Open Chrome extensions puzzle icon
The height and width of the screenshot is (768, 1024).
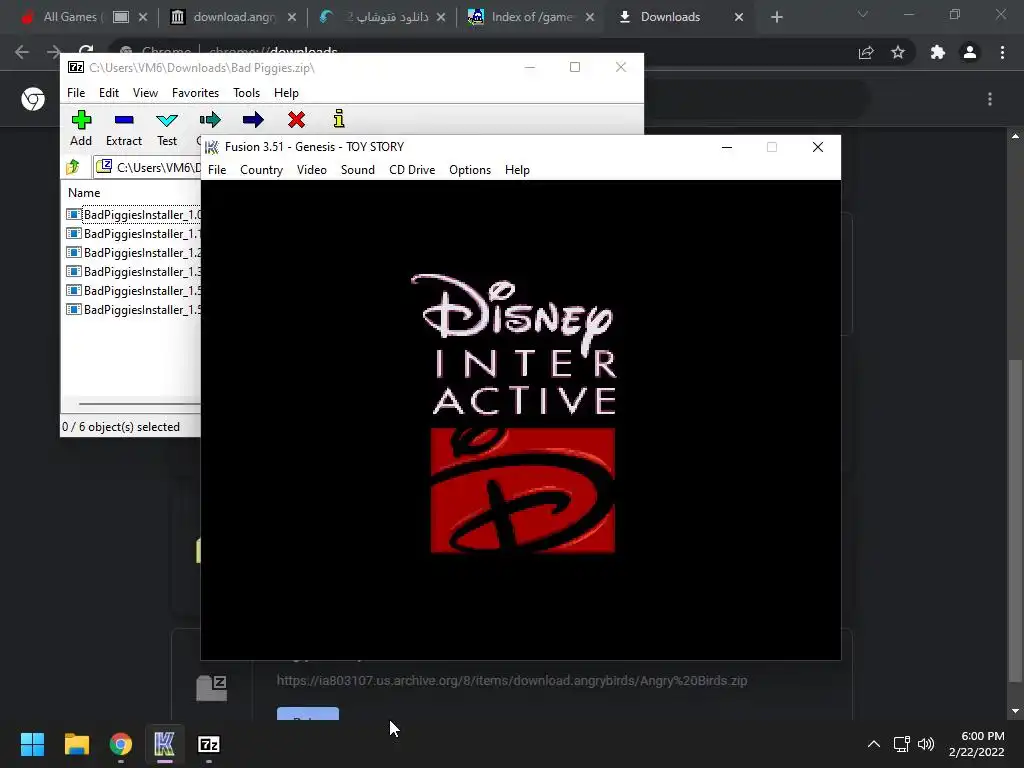click(x=938, y=52)
